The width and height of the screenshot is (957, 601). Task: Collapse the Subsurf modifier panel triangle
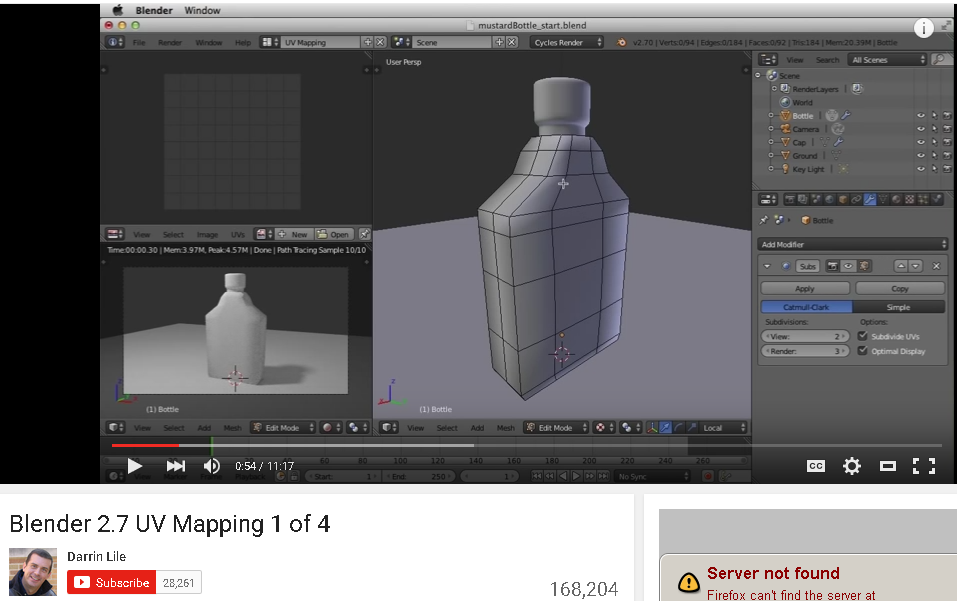[x=767, y=266]
